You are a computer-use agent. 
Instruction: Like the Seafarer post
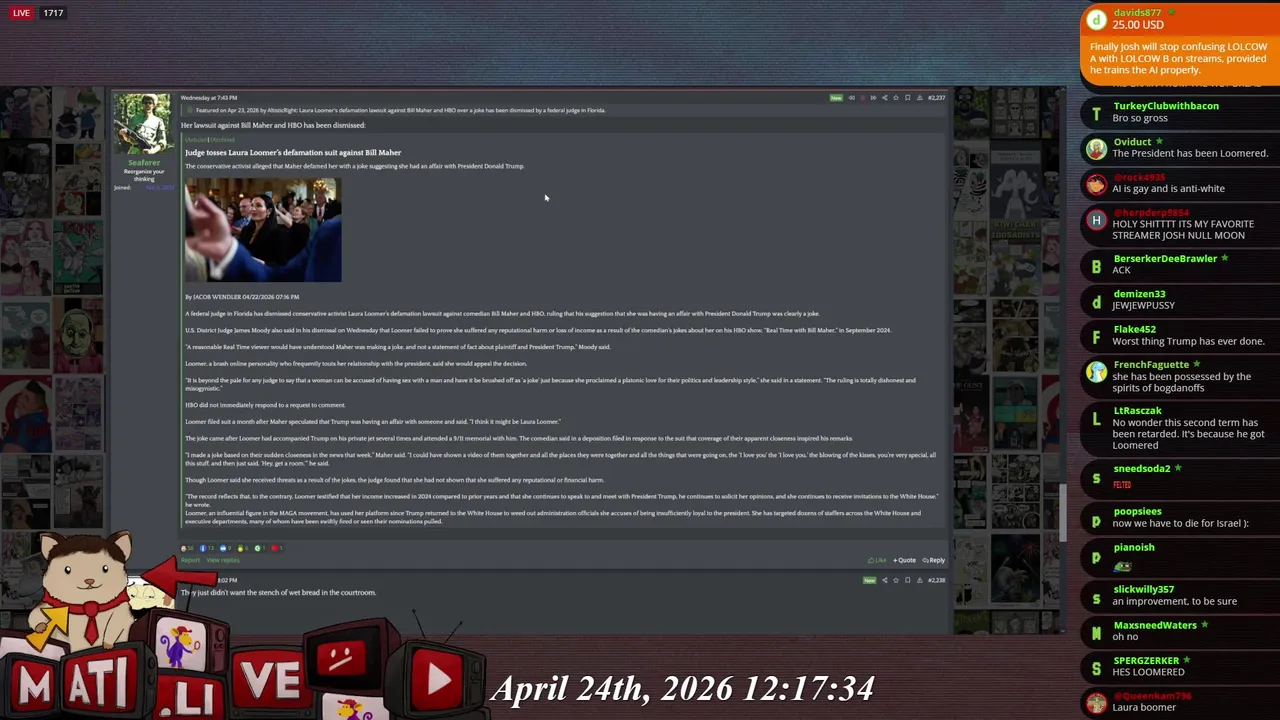point(877,560)
